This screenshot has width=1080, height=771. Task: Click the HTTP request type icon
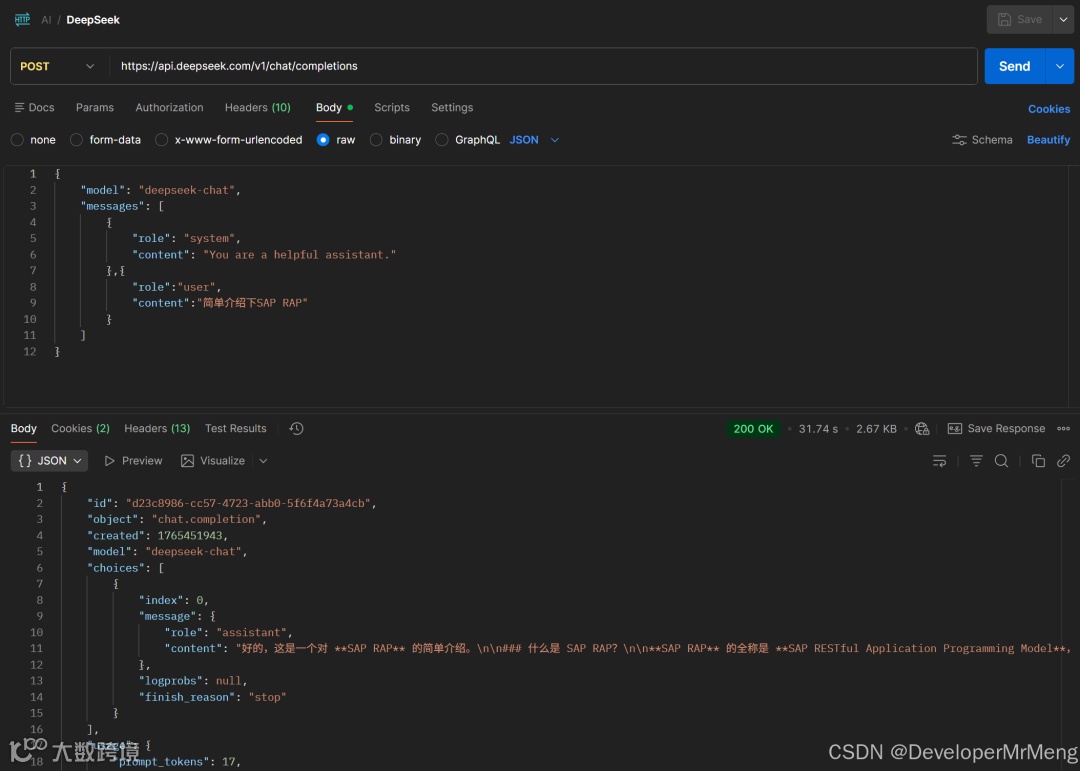click(x=22, y=19)
